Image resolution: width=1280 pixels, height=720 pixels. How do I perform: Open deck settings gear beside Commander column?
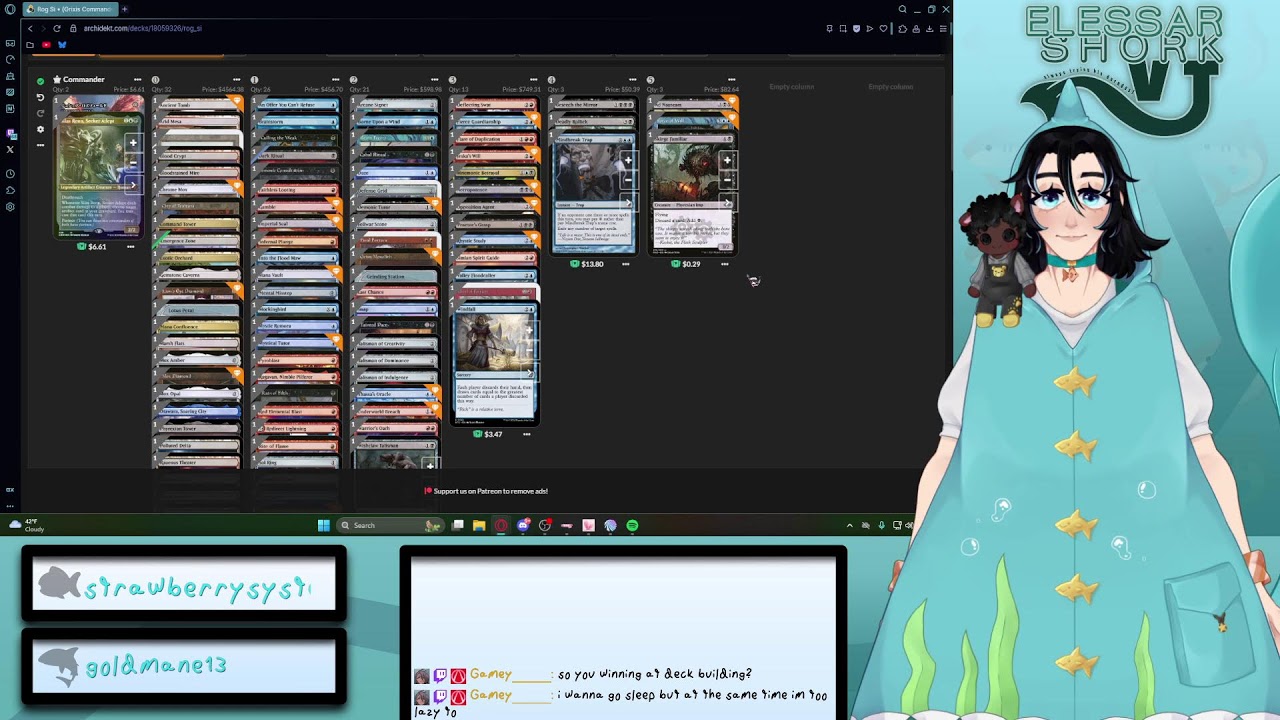pos(40,129)
